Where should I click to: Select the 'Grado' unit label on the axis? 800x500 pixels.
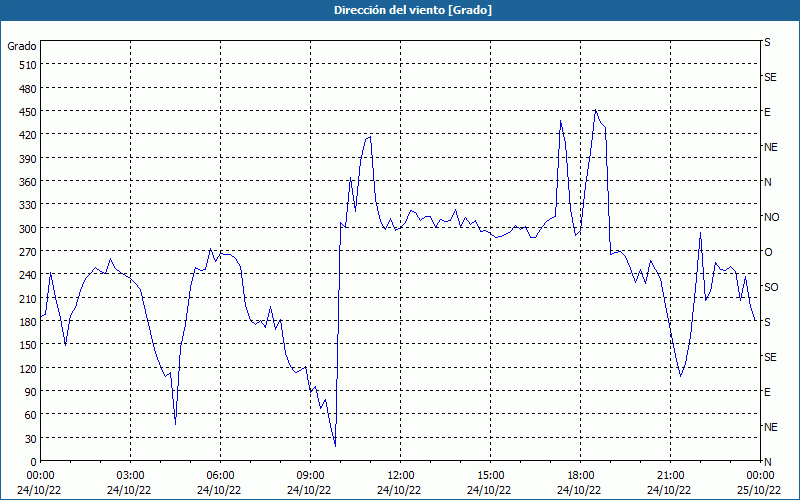pos(22,46)
